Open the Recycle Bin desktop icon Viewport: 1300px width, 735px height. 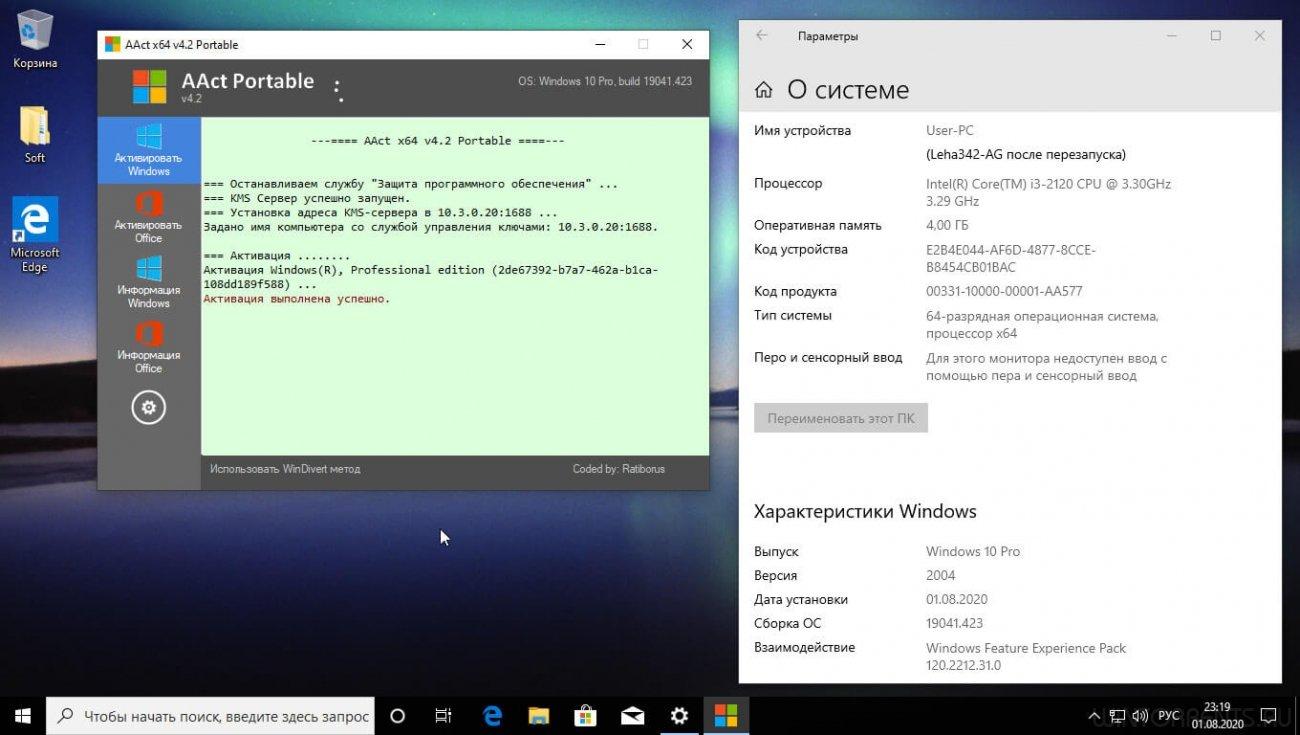35,40
